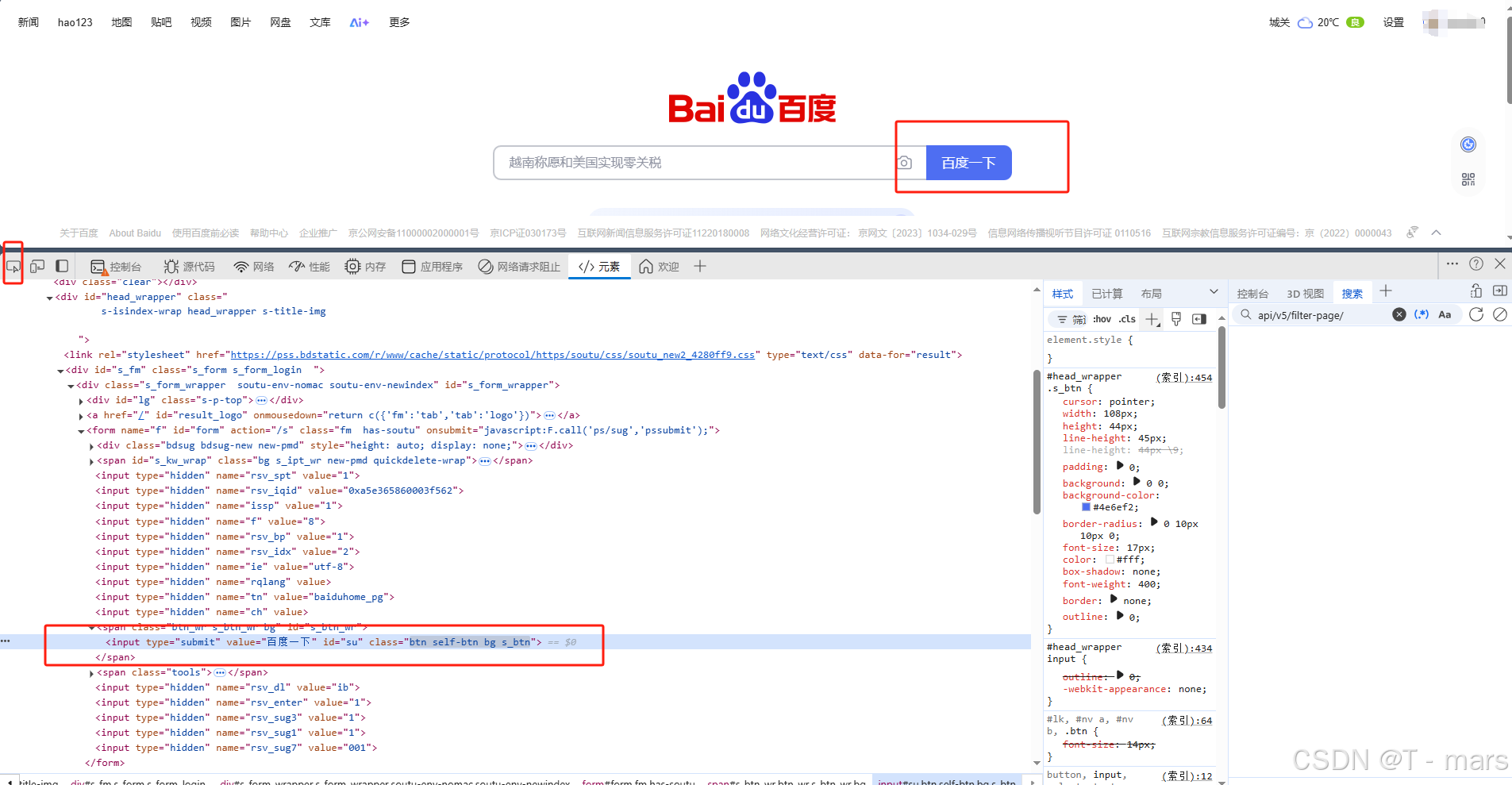
Task: Add a quick view tool with plus icon
Action: point(1386,291)
